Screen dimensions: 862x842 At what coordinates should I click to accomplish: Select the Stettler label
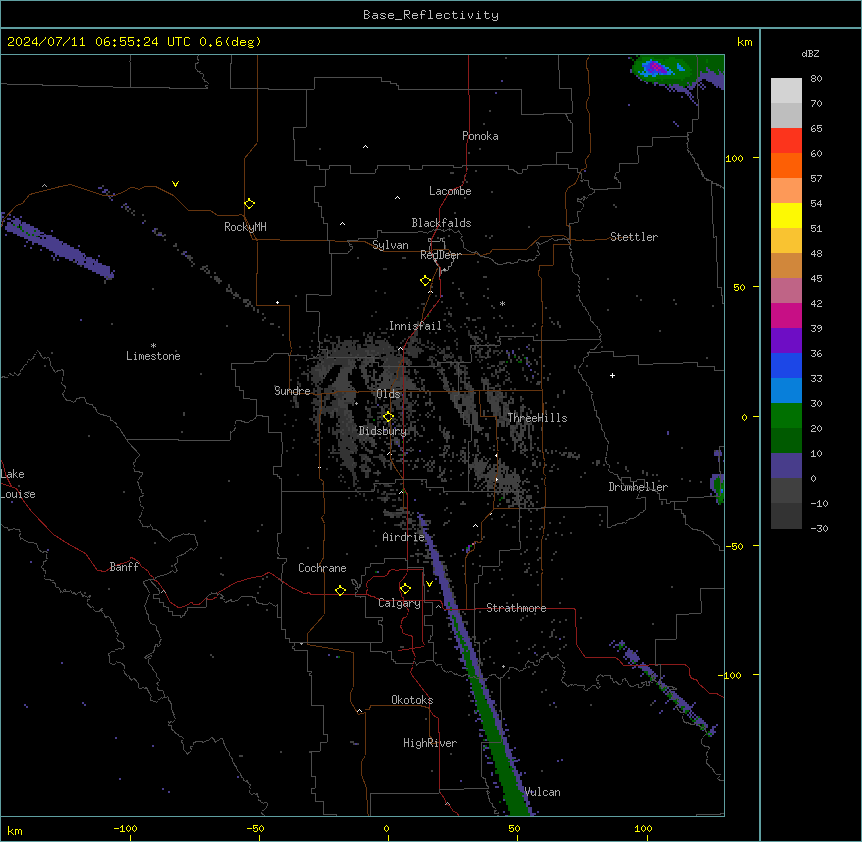pyautogui.click(x=634, y=237)
